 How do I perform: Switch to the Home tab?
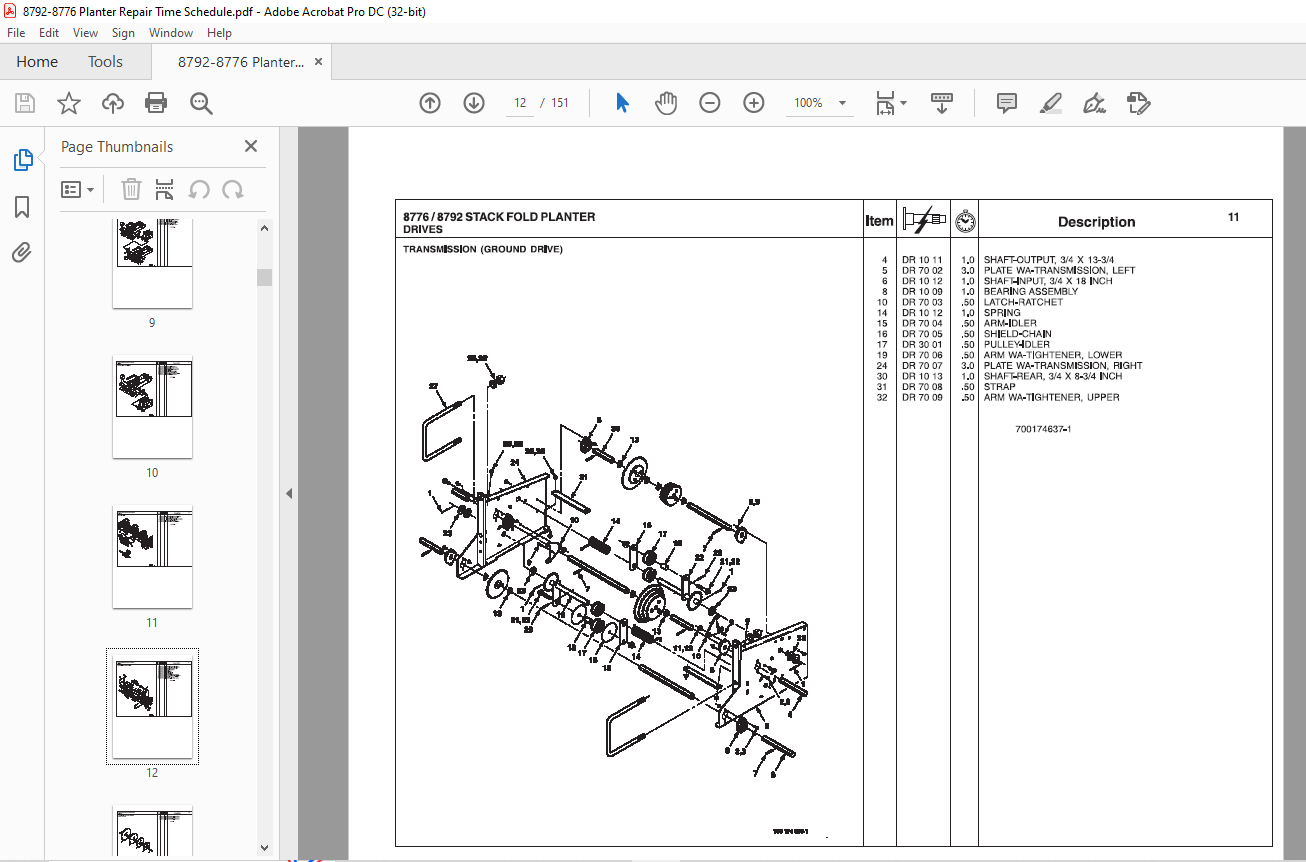37,62
